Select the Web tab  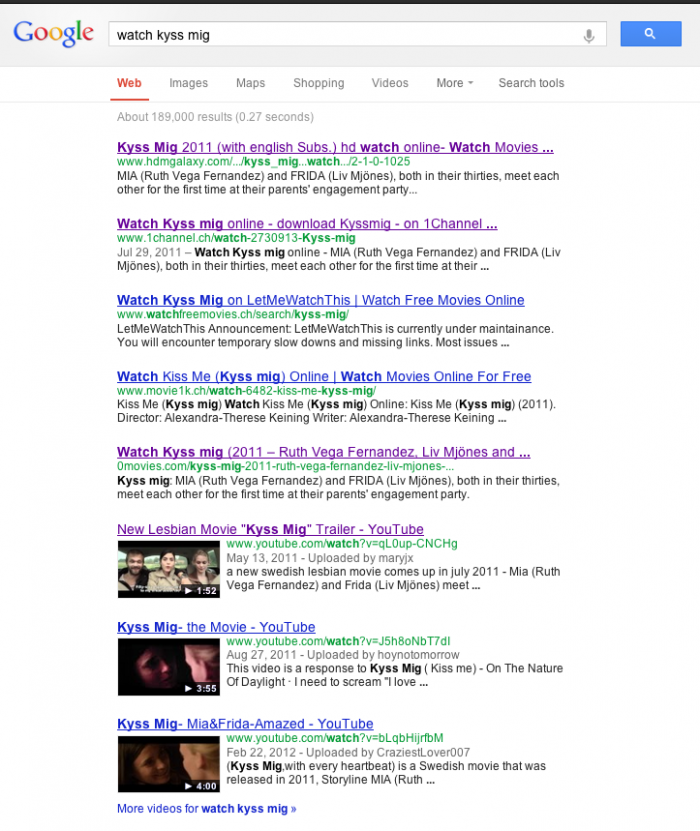[129, 83]
